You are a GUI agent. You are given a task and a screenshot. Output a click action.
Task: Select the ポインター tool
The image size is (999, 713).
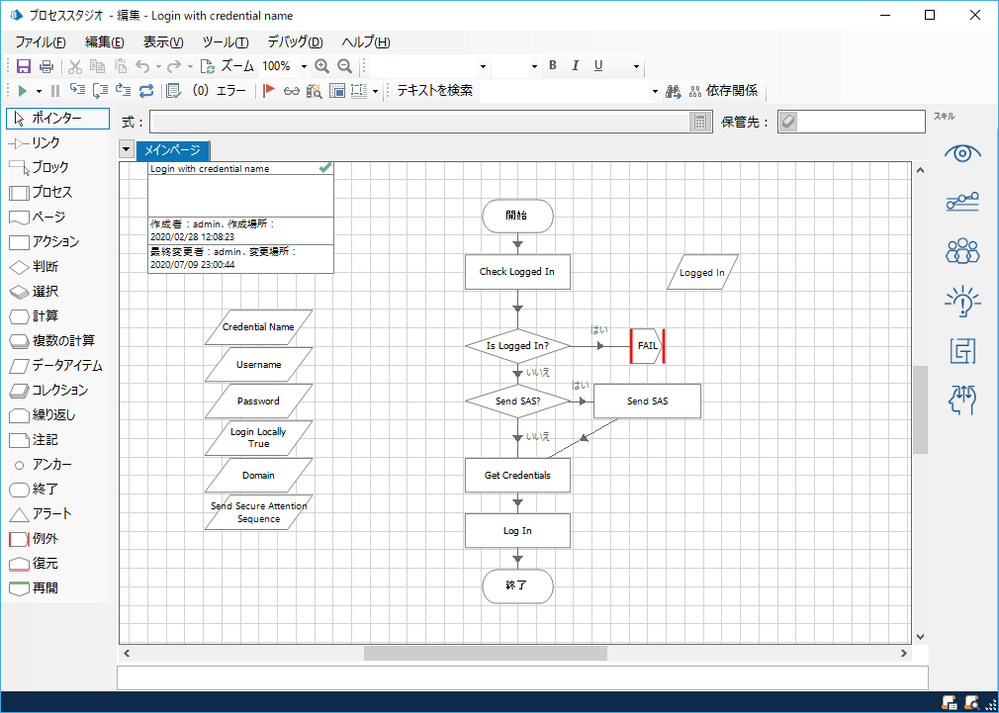[x=57, y=119]
